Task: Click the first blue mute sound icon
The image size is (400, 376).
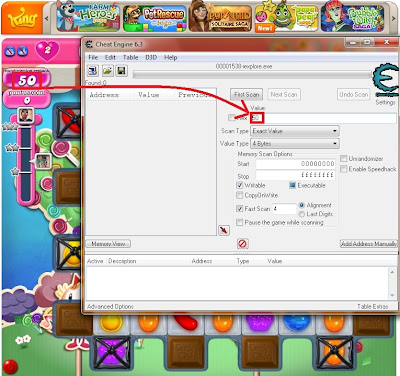Action: pyautogui.click(x=10, y=51)
